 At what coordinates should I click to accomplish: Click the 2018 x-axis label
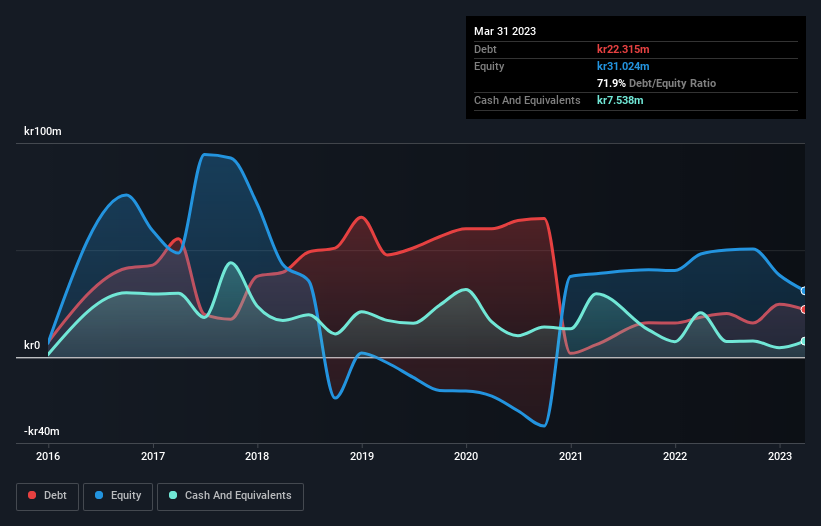click(x=257, y=456)
